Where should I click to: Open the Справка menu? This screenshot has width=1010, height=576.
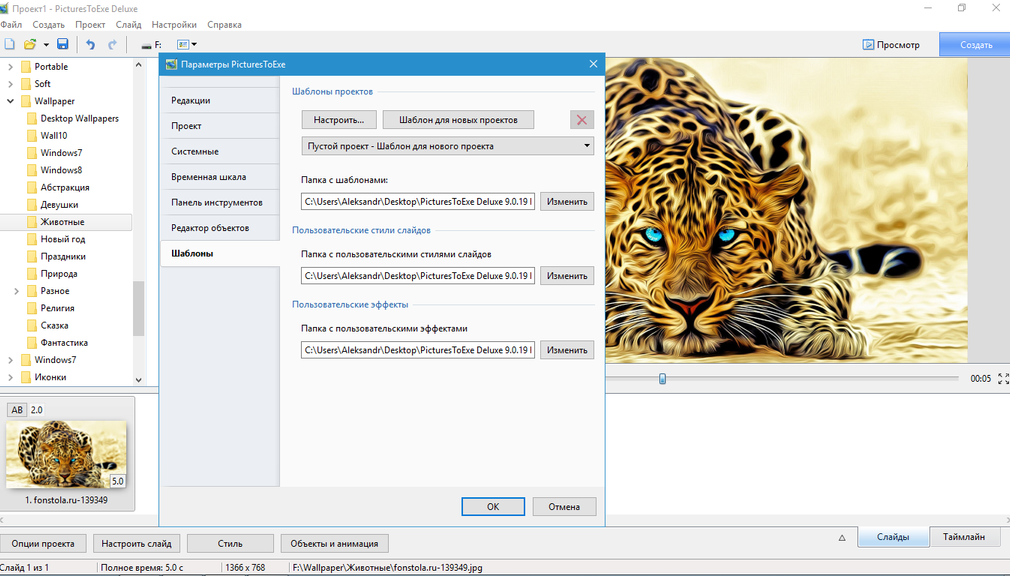[224, 24]
